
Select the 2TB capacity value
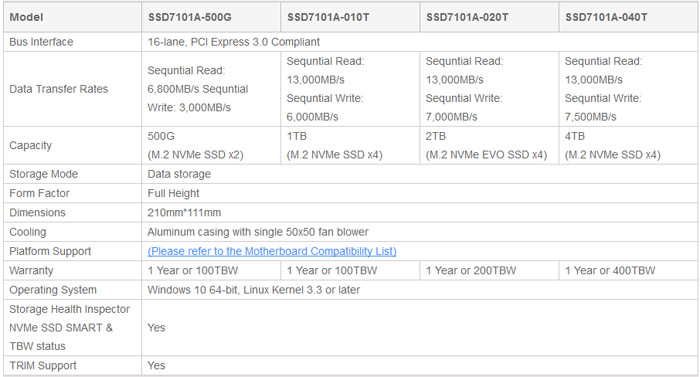(x=436, y=136)
